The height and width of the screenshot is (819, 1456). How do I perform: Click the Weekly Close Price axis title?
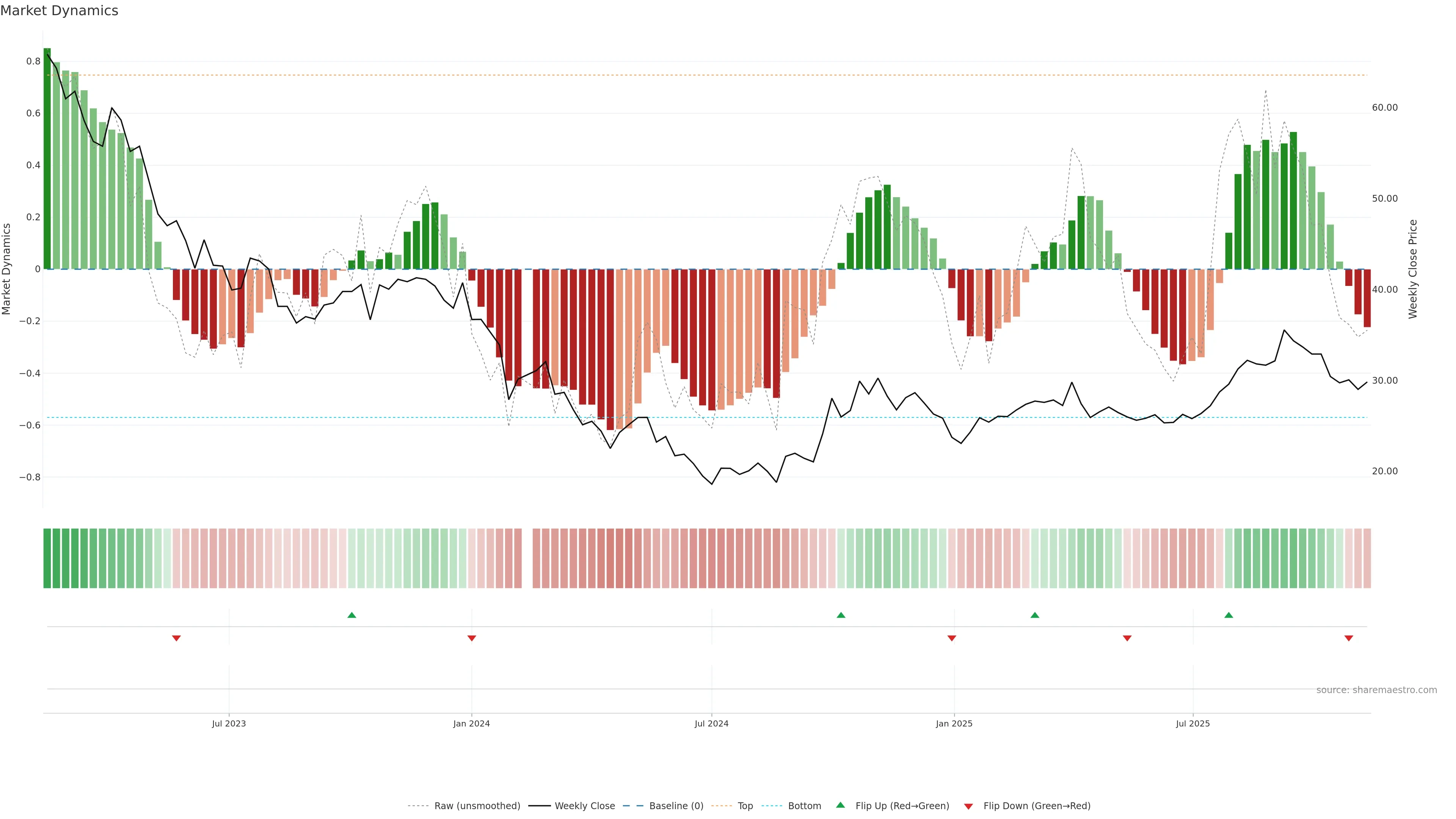point(1413,269)
